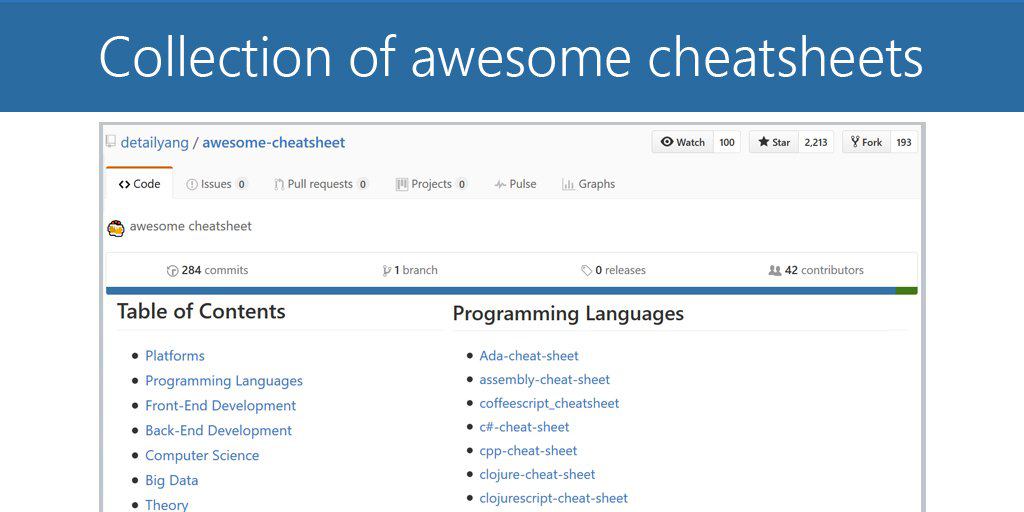
Task: Open the clojurescript-cheat-sheet link
Action: (554, 498)
